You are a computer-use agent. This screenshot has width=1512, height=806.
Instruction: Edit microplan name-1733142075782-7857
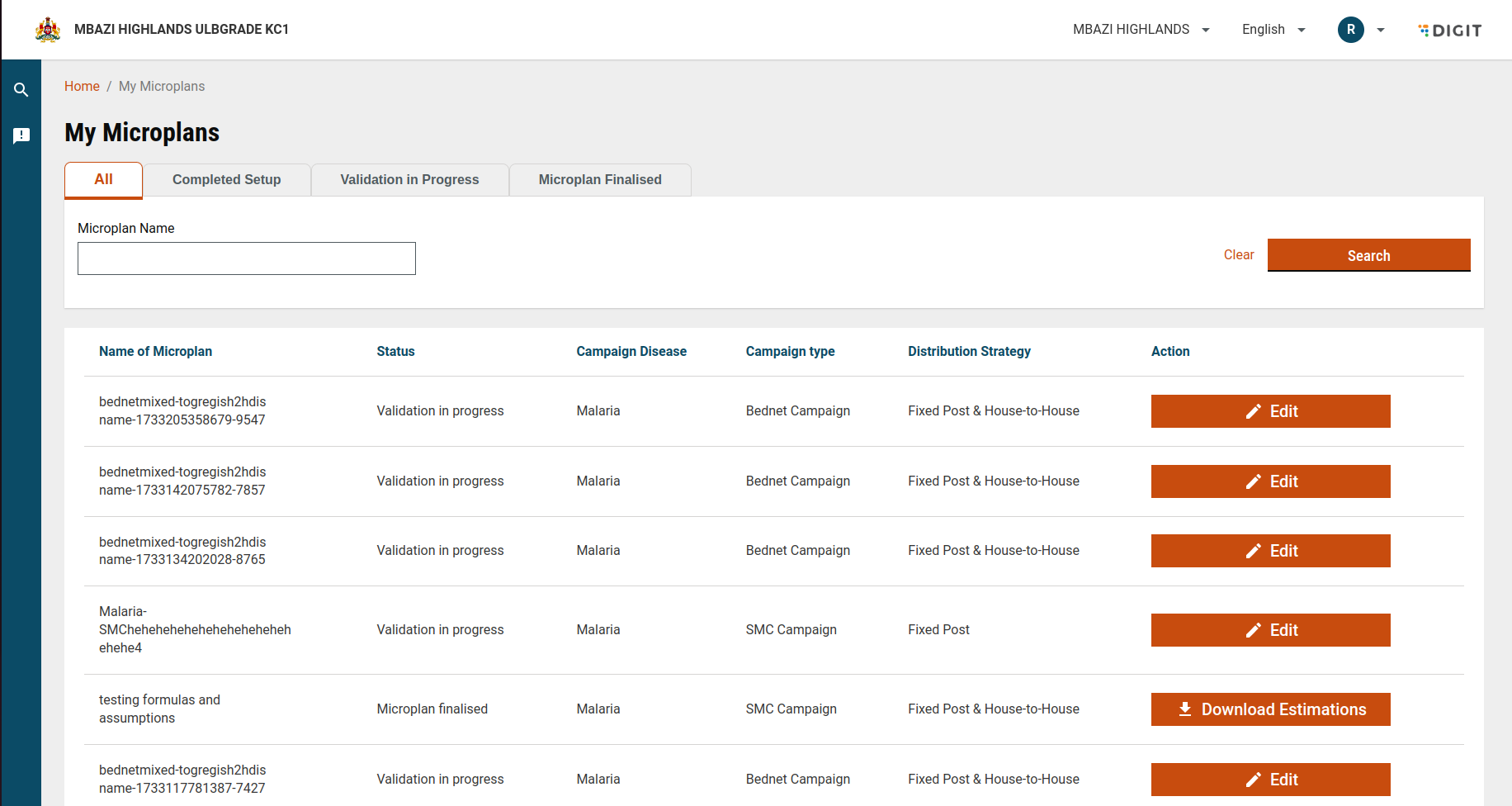(x=1270, y=481)
